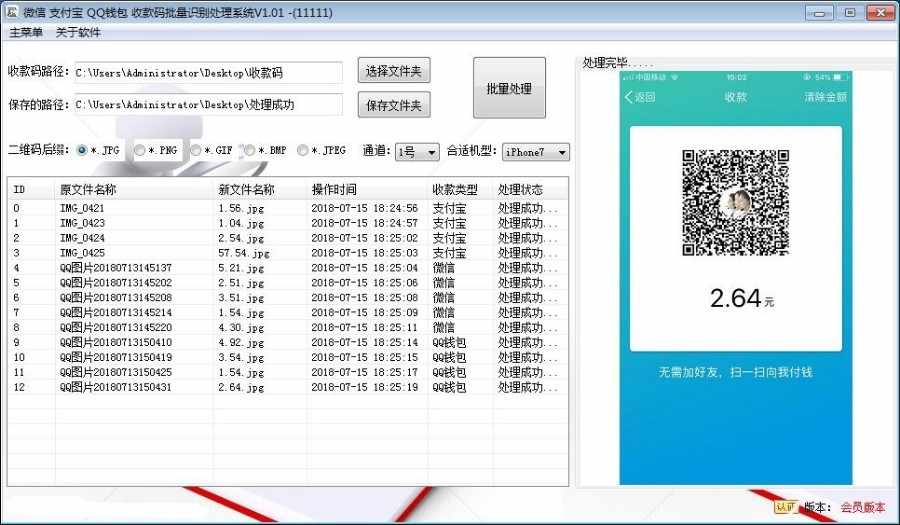Image resolution: width=900 pixels, height=525 pixels.
Task: Select row QQ图片20180713150419
Action: coord(288,357)
